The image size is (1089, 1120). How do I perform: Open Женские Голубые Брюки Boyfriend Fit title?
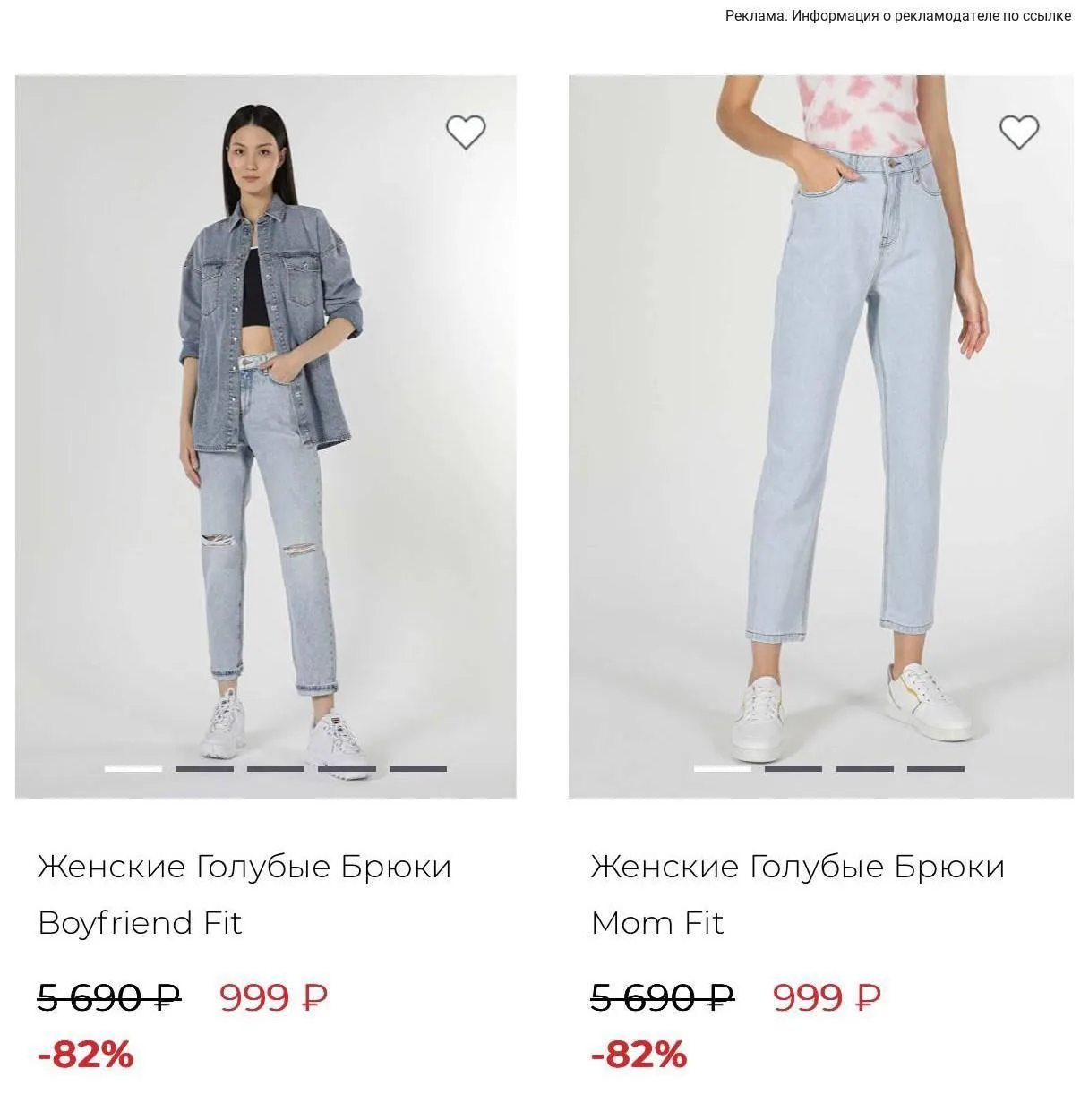coord(244,894)
